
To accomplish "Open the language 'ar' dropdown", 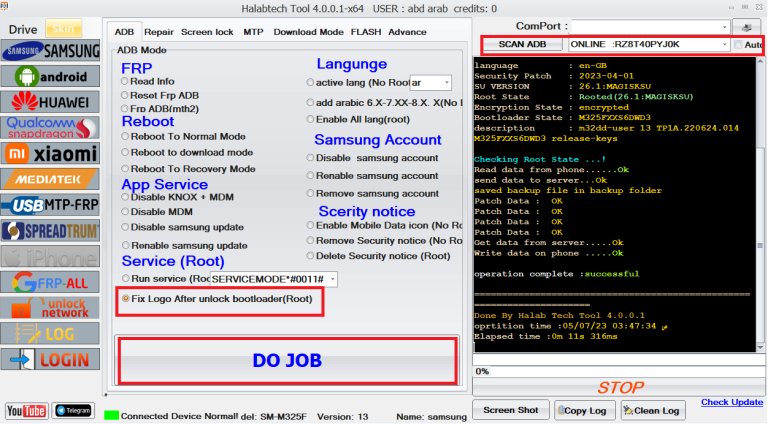I will coord(446,83).
